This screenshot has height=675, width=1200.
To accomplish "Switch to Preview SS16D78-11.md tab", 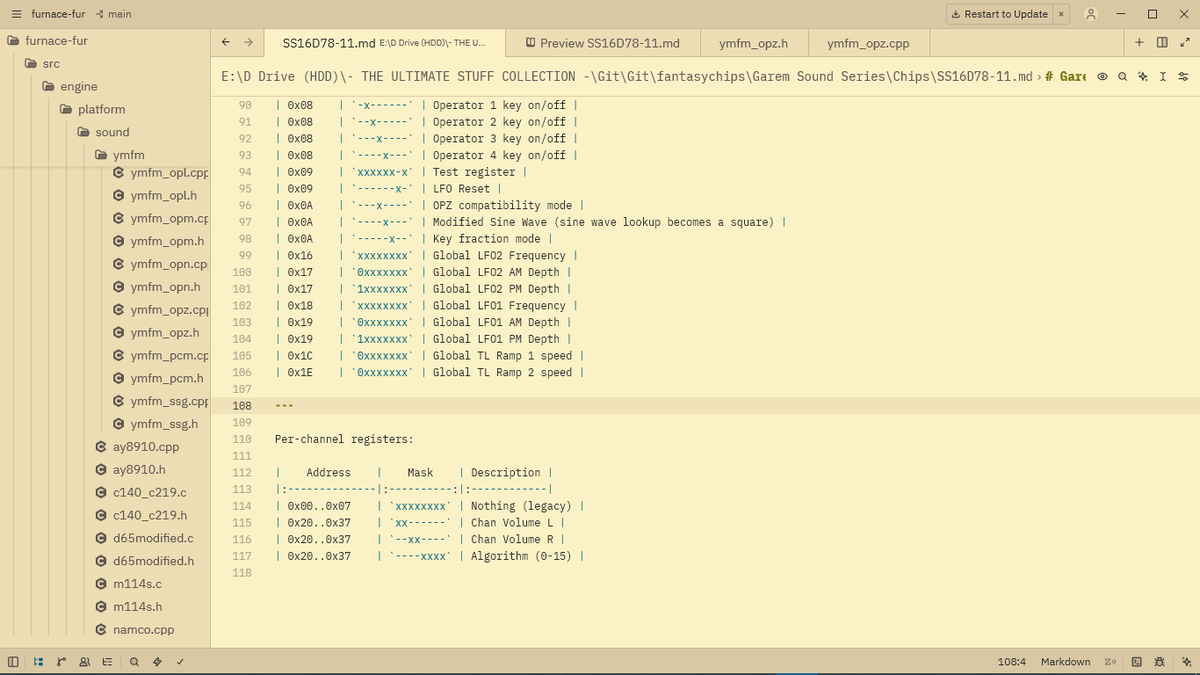I will [602, 43].
